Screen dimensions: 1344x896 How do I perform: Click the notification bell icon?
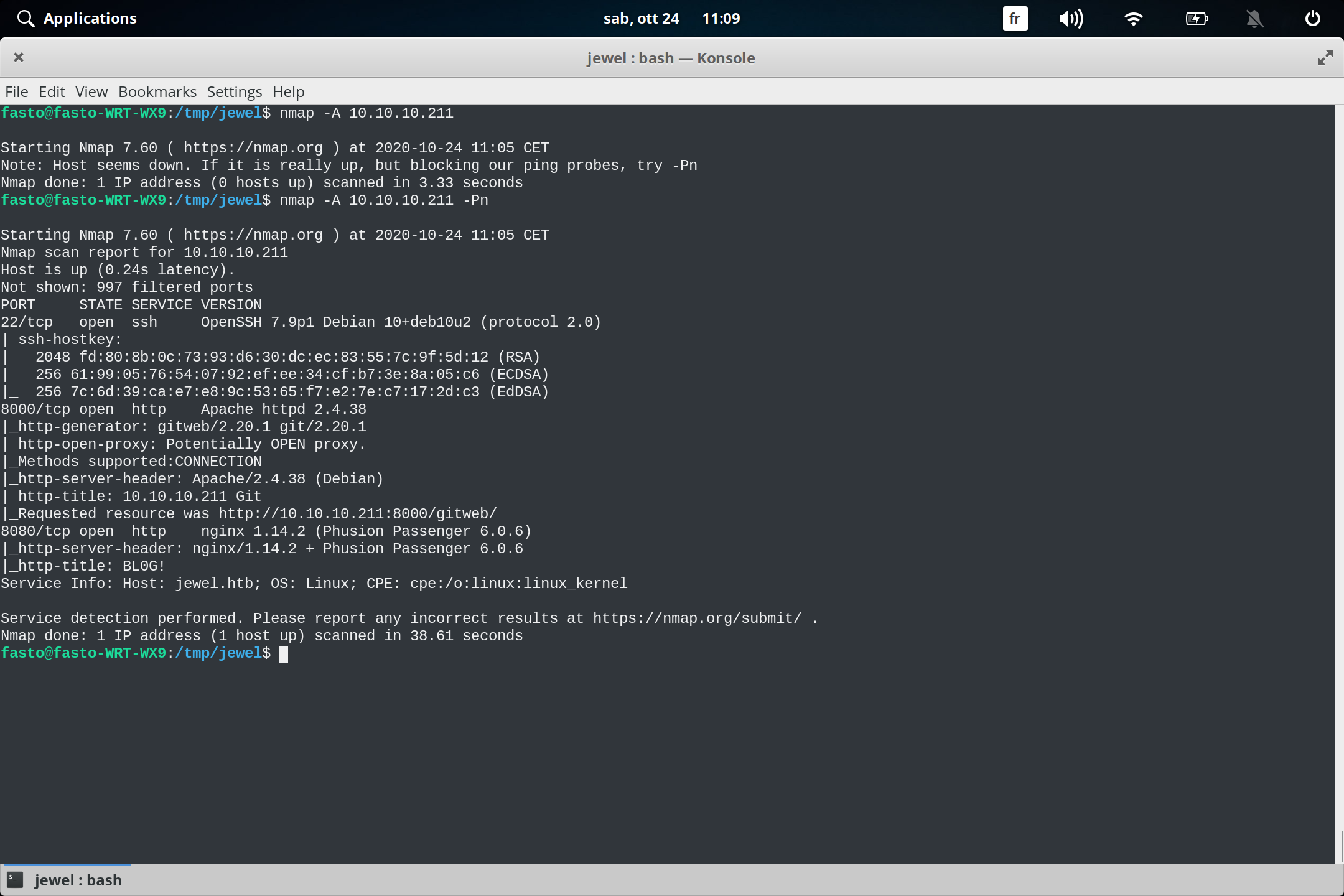[x=1255, y=18]
